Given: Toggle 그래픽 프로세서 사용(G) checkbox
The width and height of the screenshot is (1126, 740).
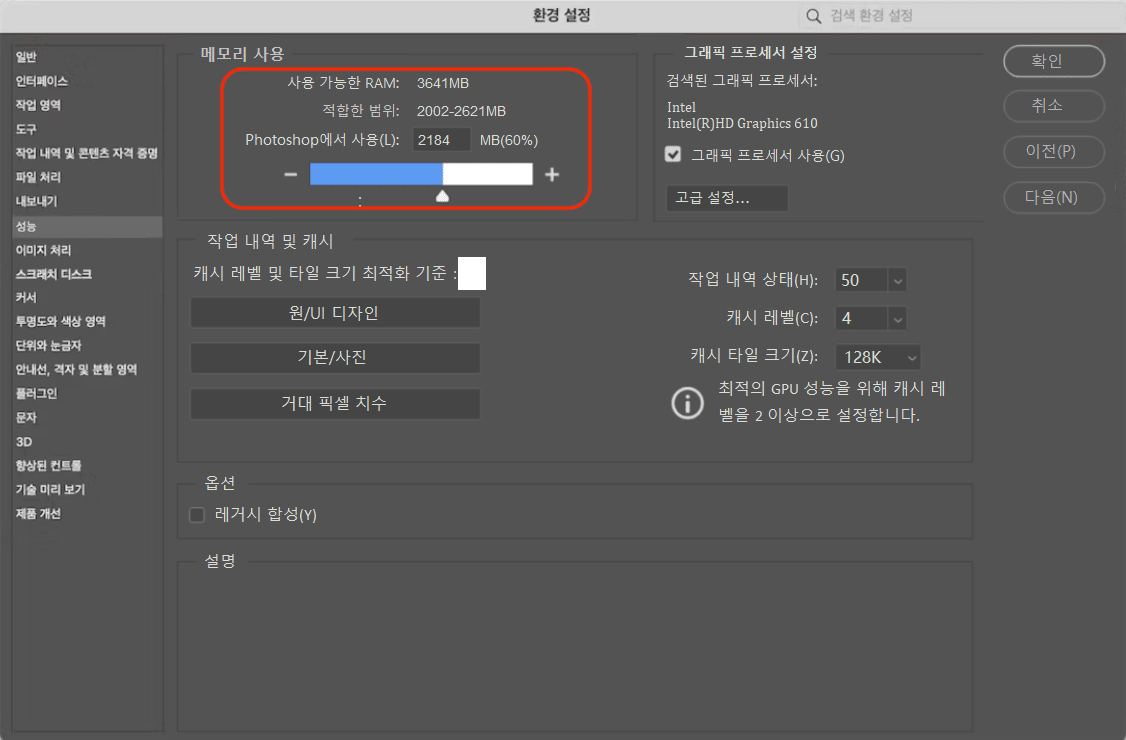Looking at the screenshot, I should pyautogui.click(x=673, y=154).
